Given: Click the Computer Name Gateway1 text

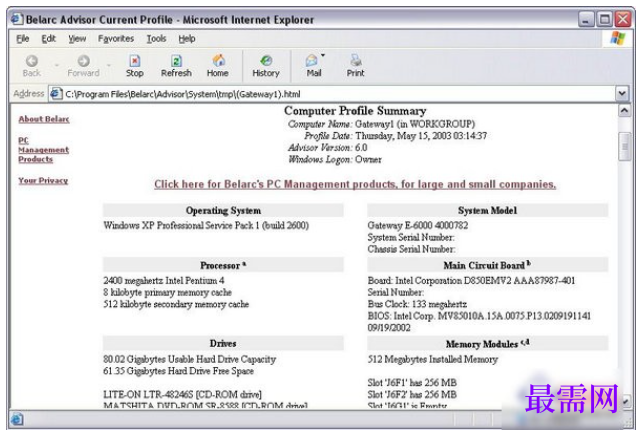Looking at the screenshot, I should tap(381, 124).
